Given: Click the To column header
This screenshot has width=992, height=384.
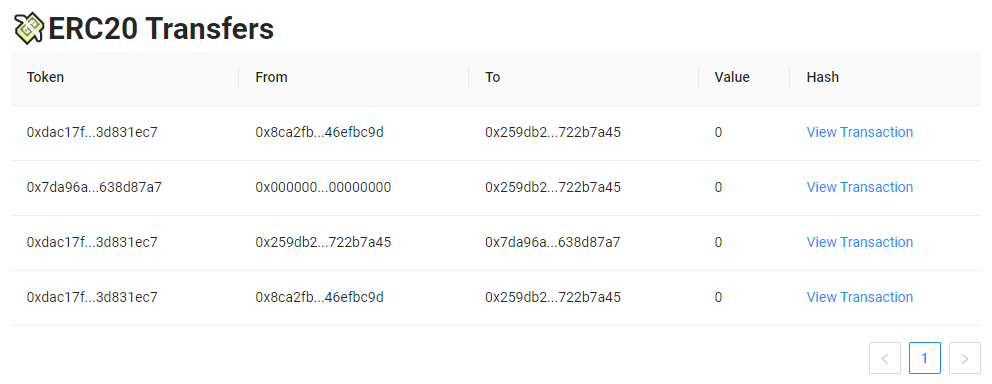Looking at the screenshot, I should 493,77.
